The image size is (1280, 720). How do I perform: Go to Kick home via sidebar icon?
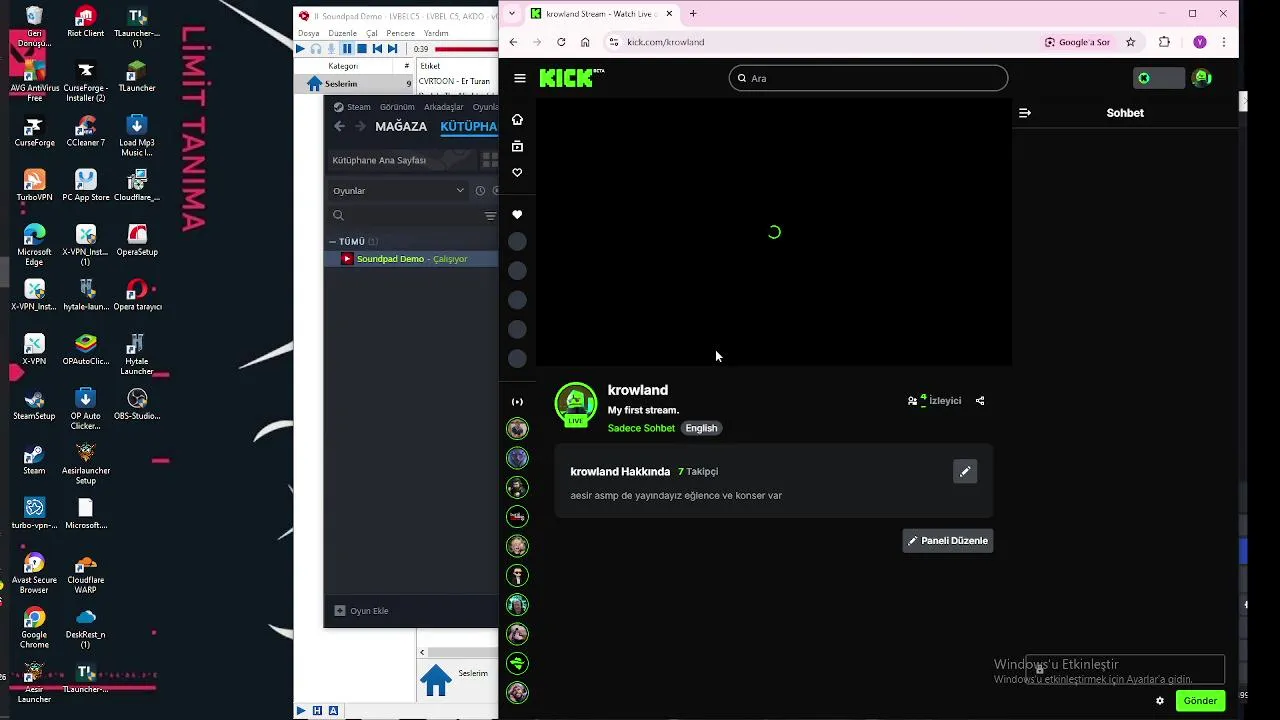point(517,120)
